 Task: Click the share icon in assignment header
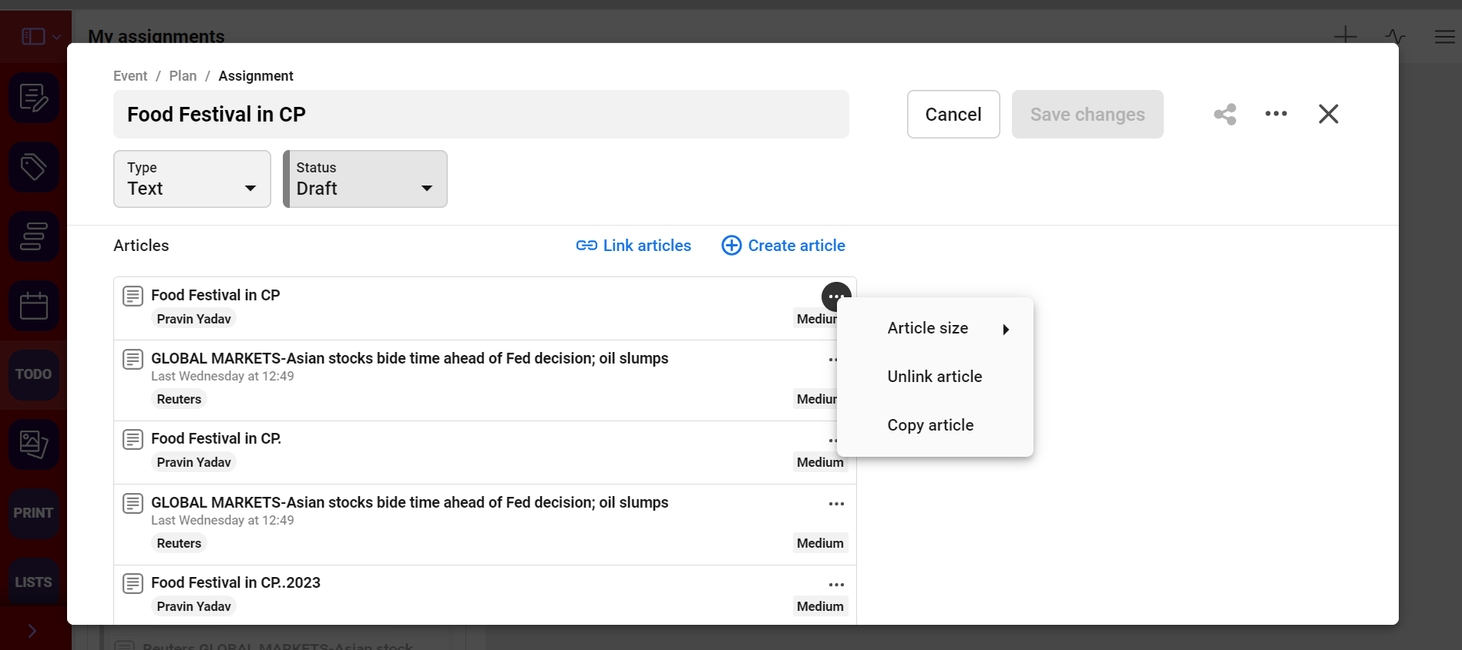click(1225, 114)
